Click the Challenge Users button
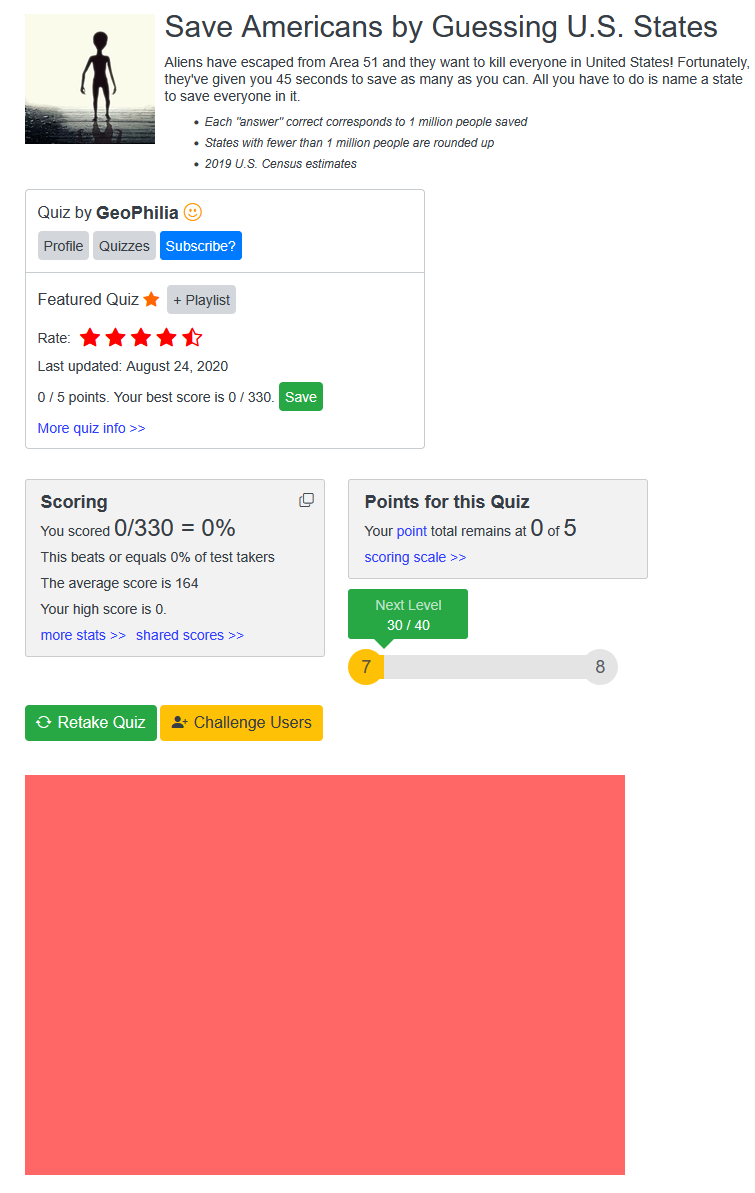The image size is (755, 1193). click(241, 723)
